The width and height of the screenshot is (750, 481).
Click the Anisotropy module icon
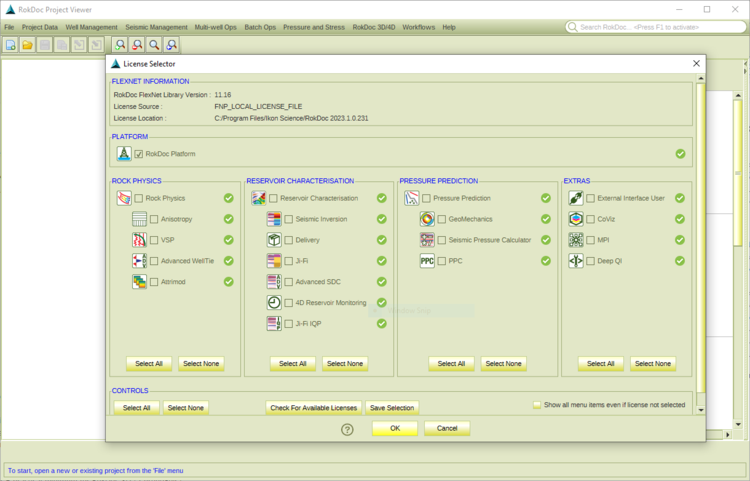click(x=140, y=219)
